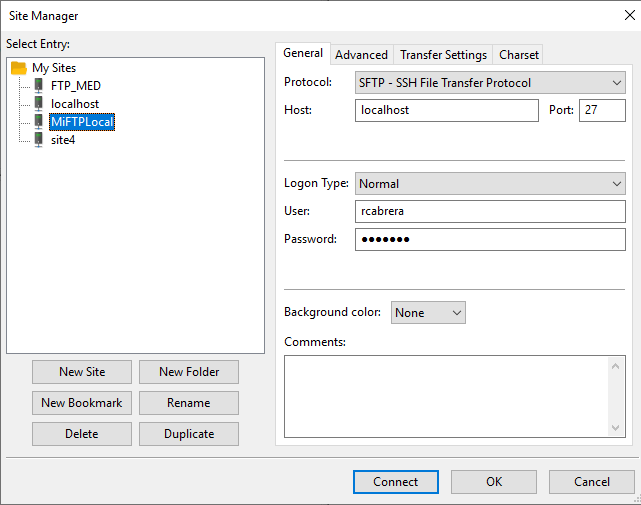Image resolution: width=641 pixels, height=505 pixels.
Task: Click the New Bookmark button
Action: click(82, 403)
